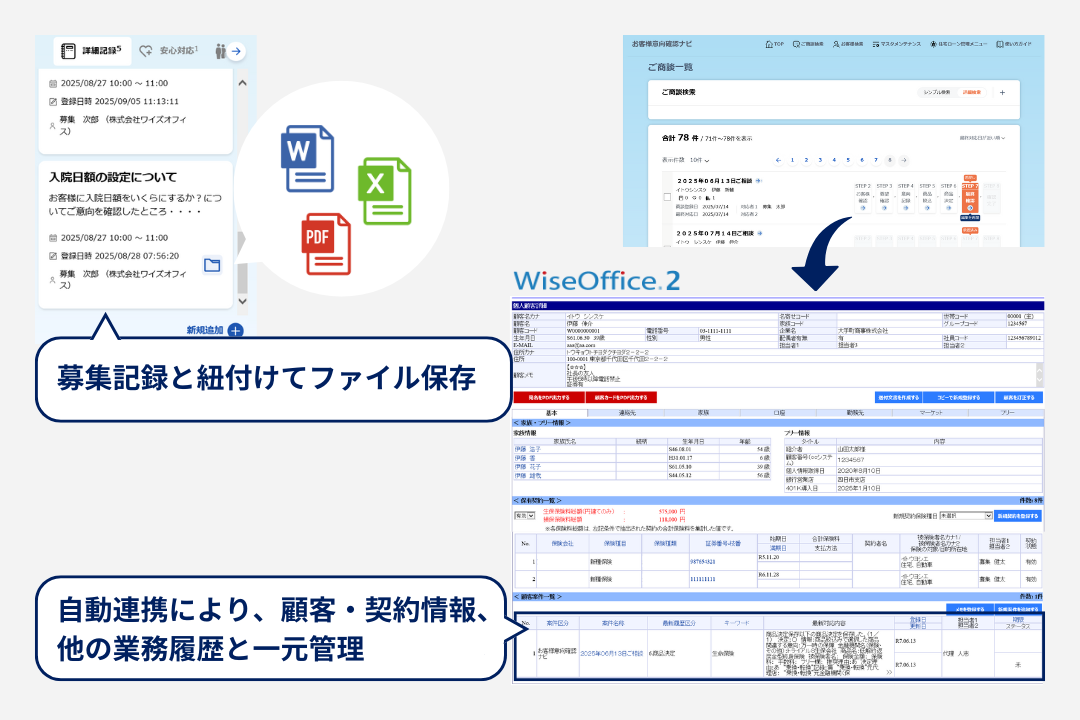
Task: Click the 新規追加 plus icon
Action: pos(235,330)
